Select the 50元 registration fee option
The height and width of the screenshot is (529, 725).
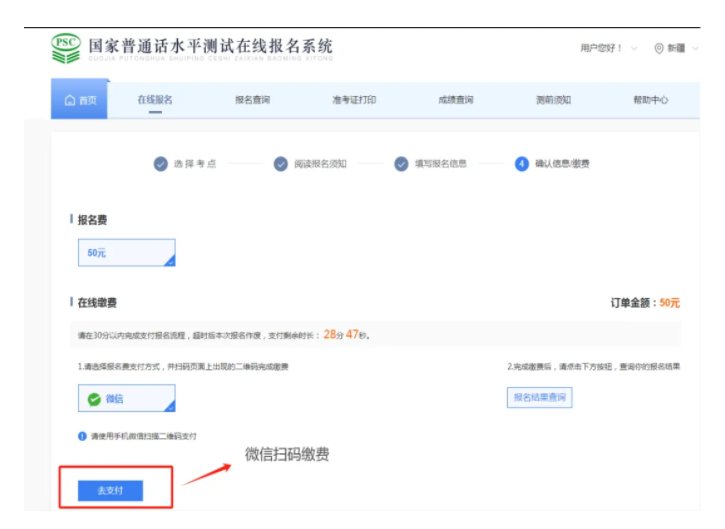coord(126,253)
